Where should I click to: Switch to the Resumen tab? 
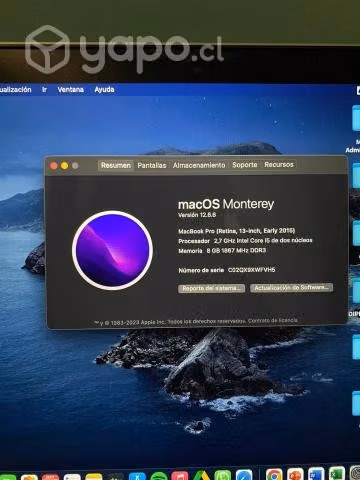tap(116, 165)
